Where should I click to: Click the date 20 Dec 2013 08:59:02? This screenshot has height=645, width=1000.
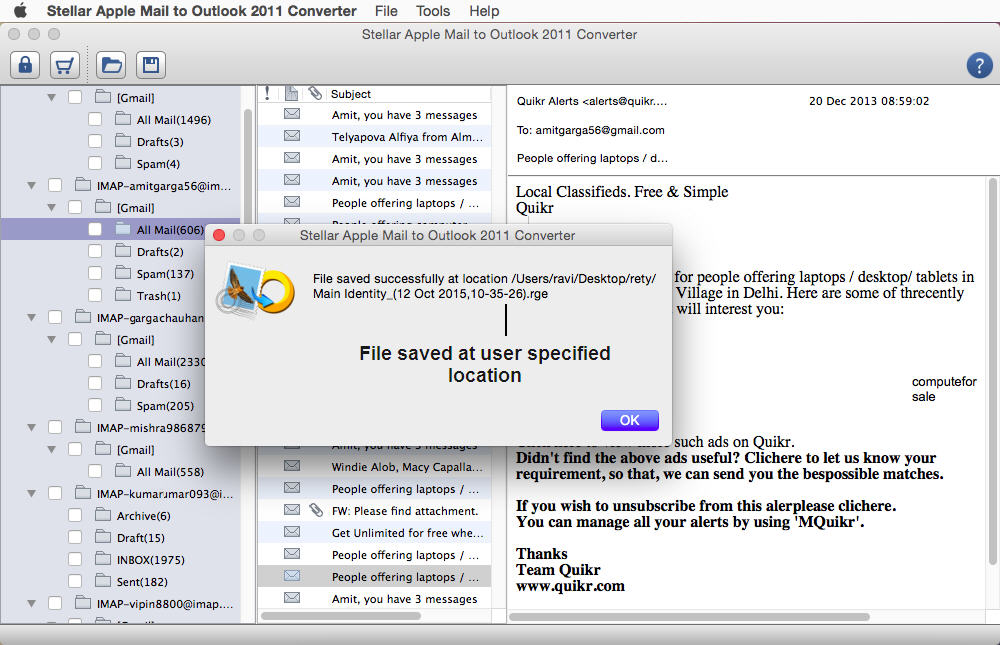click(869, 101)
